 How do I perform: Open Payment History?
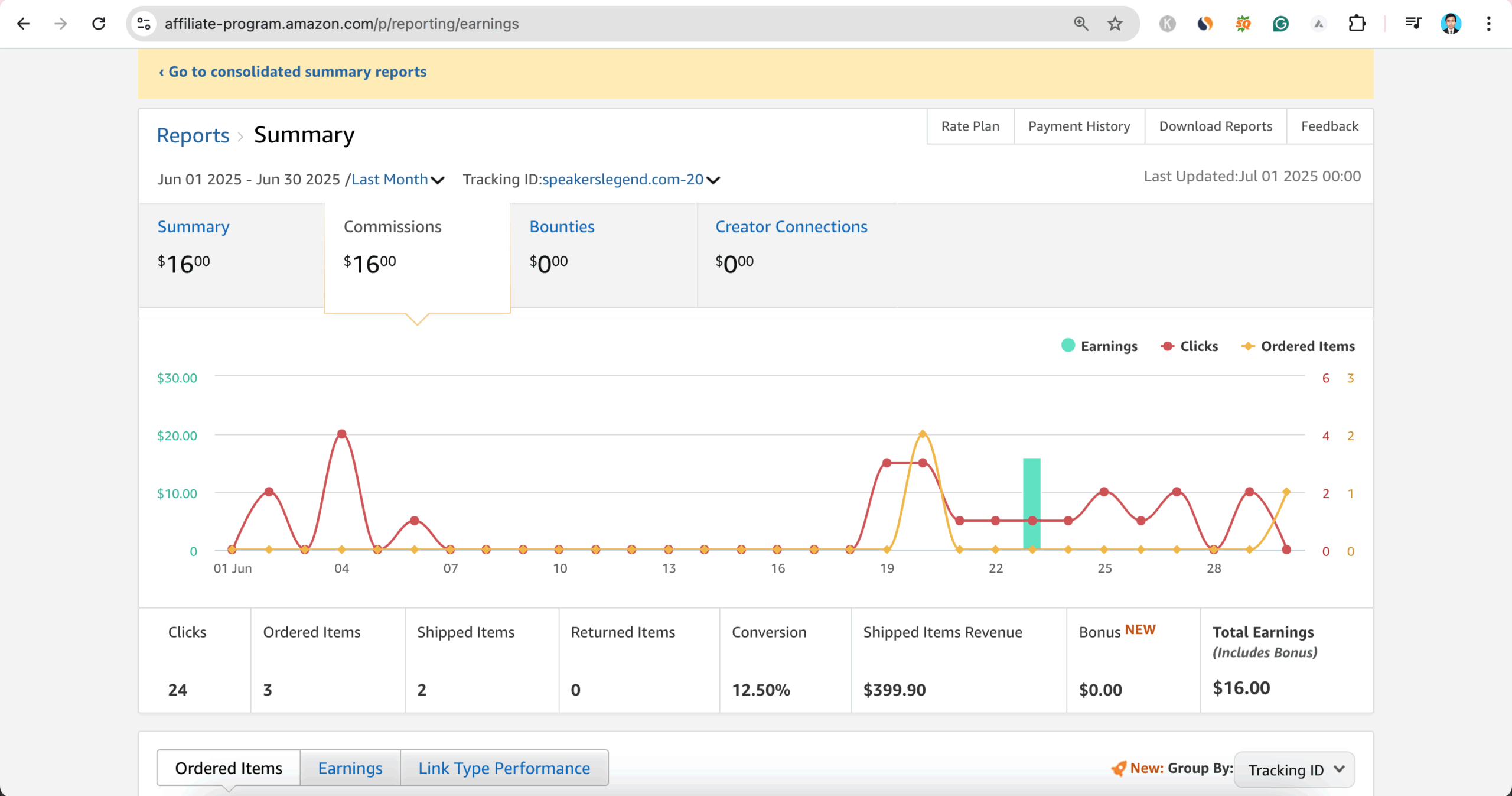coord(1079,126)
